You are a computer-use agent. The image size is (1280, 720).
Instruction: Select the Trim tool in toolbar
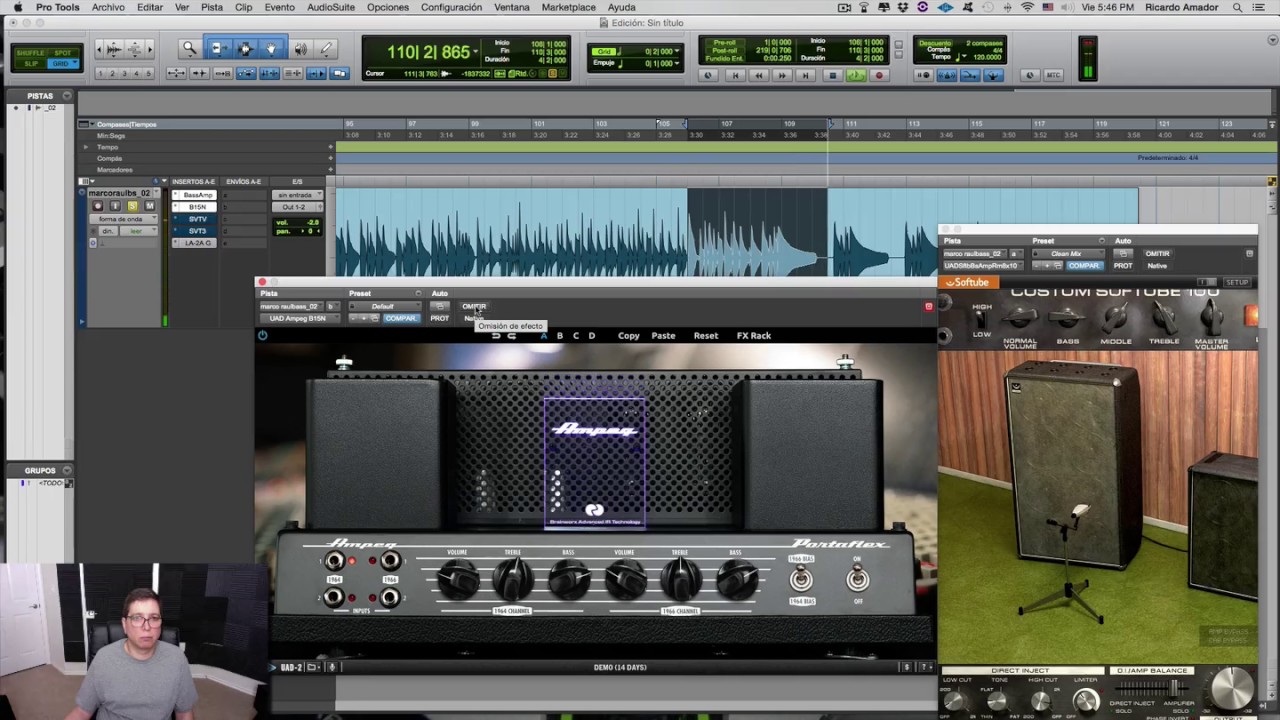click(218, 48)
